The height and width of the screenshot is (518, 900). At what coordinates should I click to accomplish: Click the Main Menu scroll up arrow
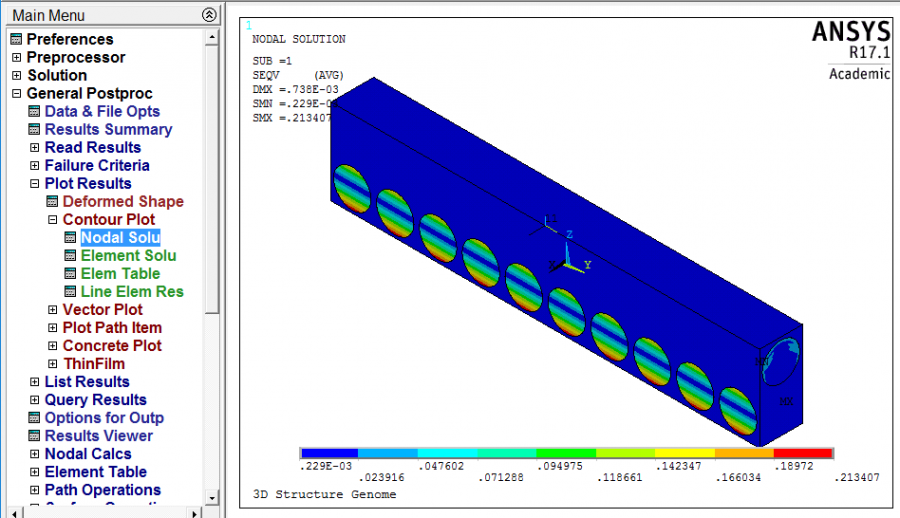coord(212,37)
